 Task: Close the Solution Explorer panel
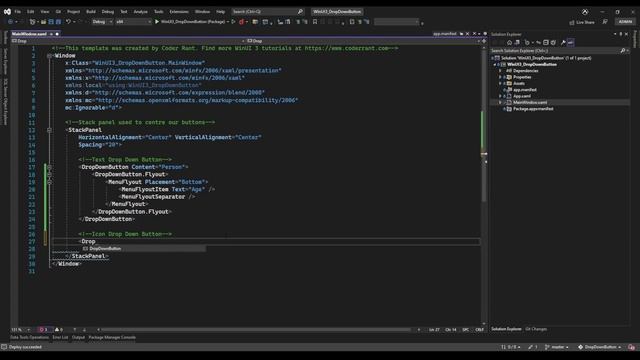[627, 34]
